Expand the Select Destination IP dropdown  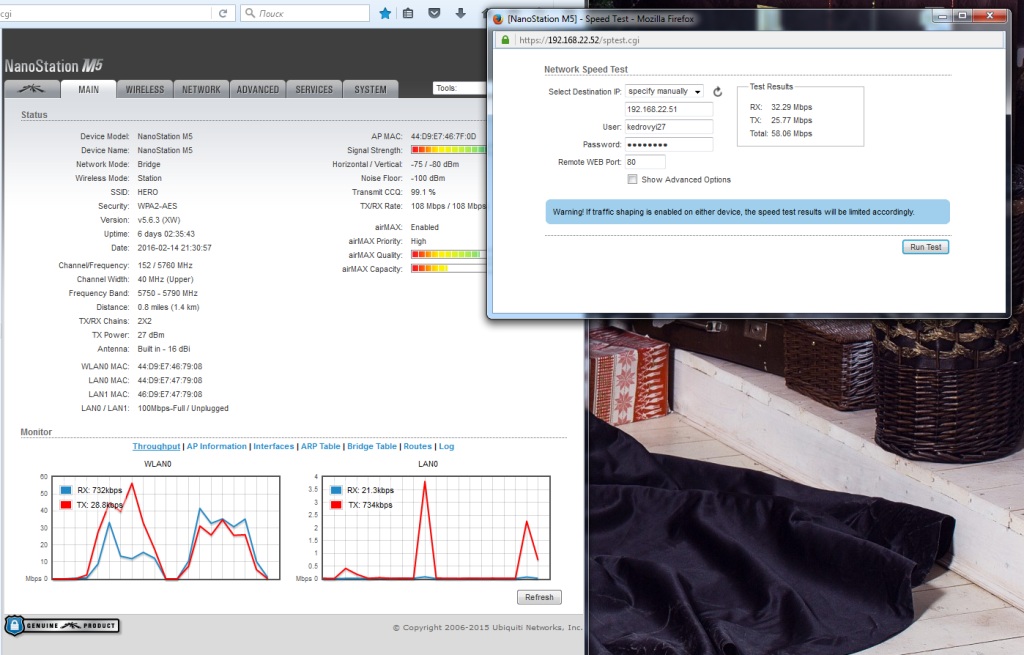[x=664, y=91]
